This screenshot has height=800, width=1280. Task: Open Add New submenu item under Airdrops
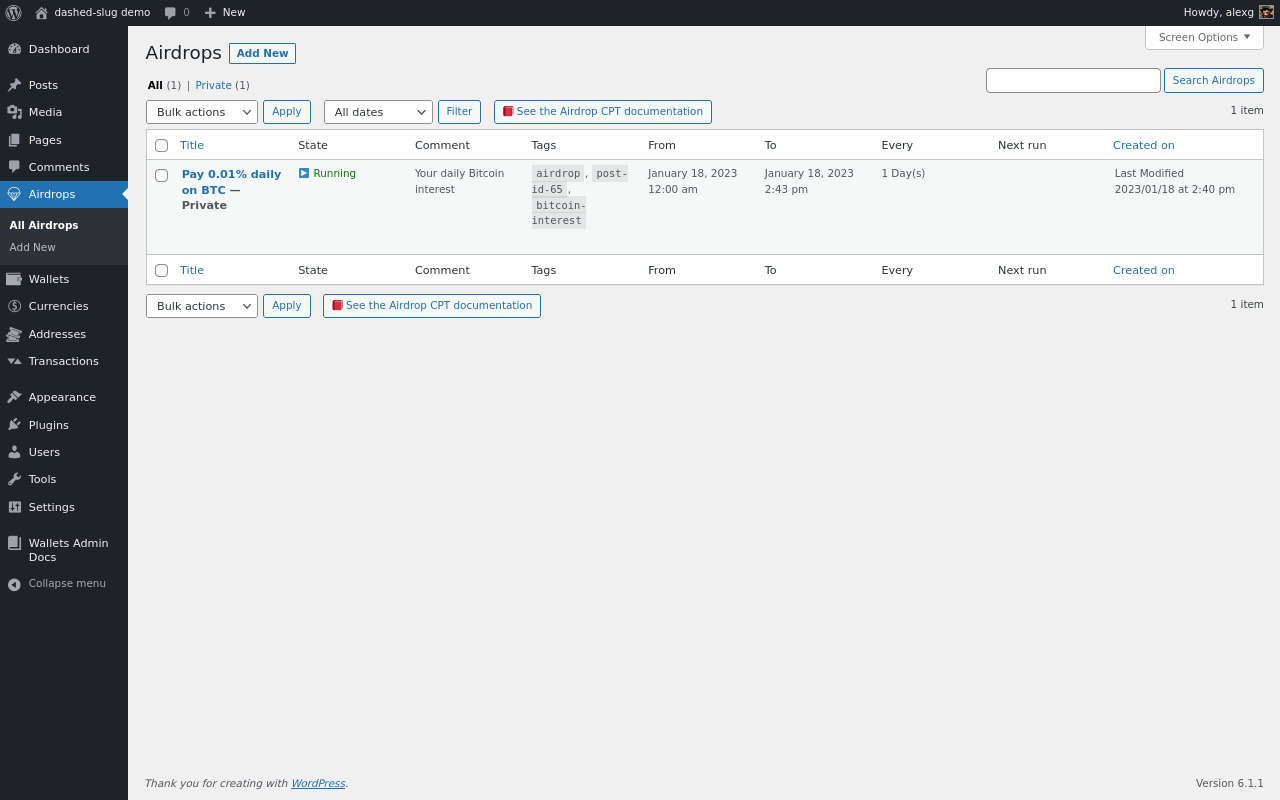[33, 247]
